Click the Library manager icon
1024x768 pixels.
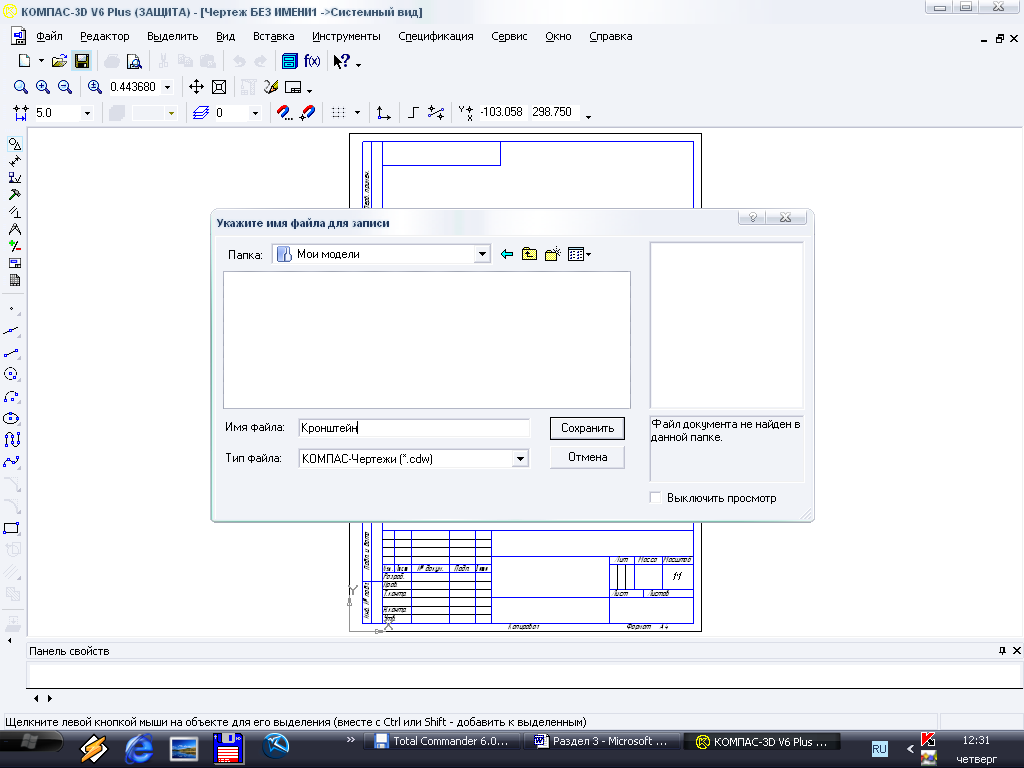pos(289,61)
